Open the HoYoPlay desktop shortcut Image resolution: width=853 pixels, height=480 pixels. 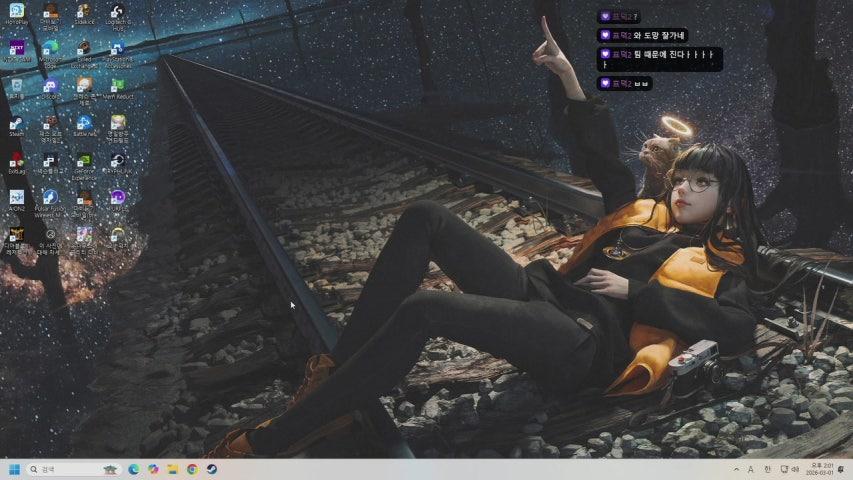pyautogui.click(x=16, y=15)
